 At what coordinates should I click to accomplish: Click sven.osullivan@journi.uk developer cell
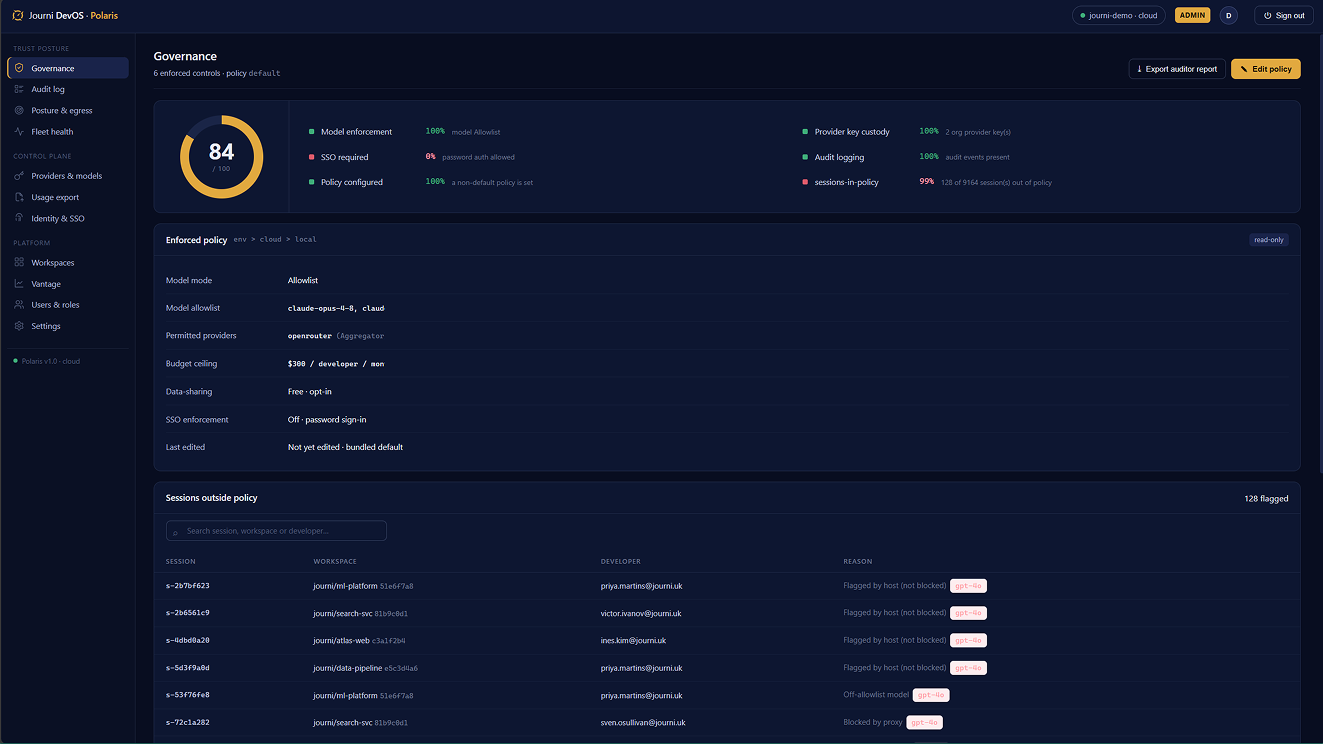tap(643, 722)
